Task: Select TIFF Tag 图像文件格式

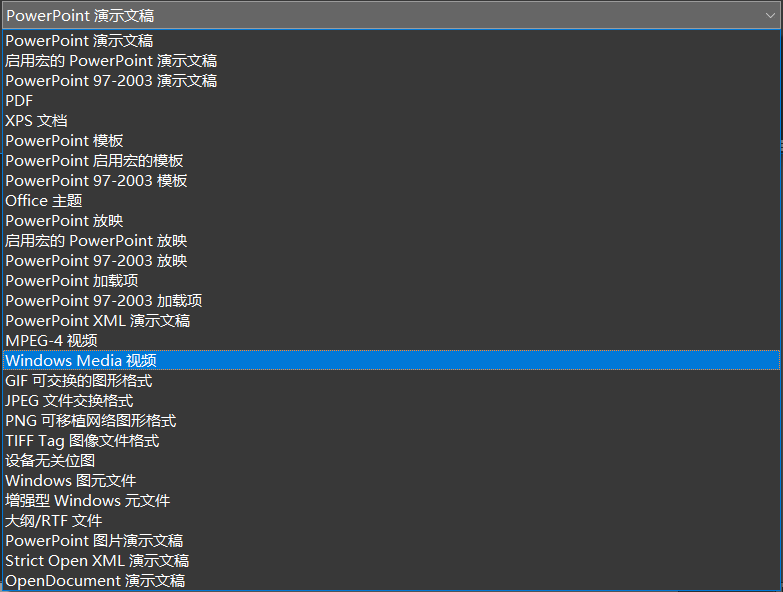Action: click(391, 441)
